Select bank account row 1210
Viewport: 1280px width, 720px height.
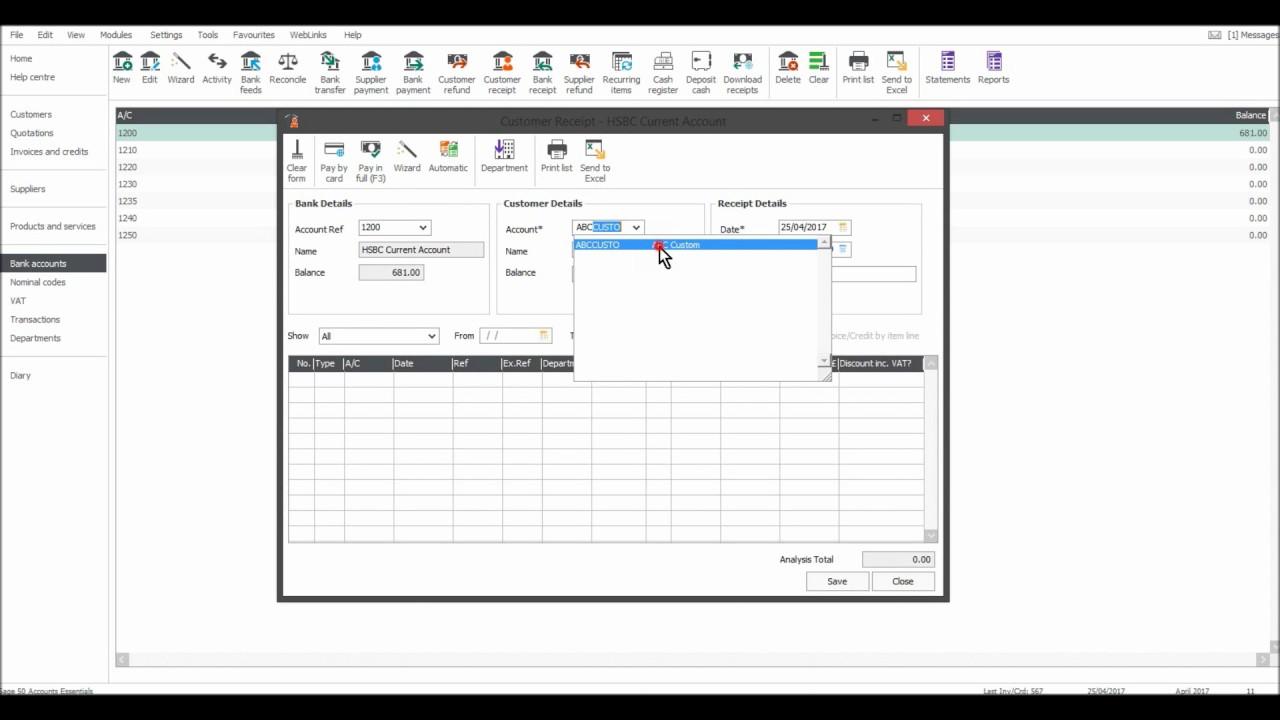point(692,150)
